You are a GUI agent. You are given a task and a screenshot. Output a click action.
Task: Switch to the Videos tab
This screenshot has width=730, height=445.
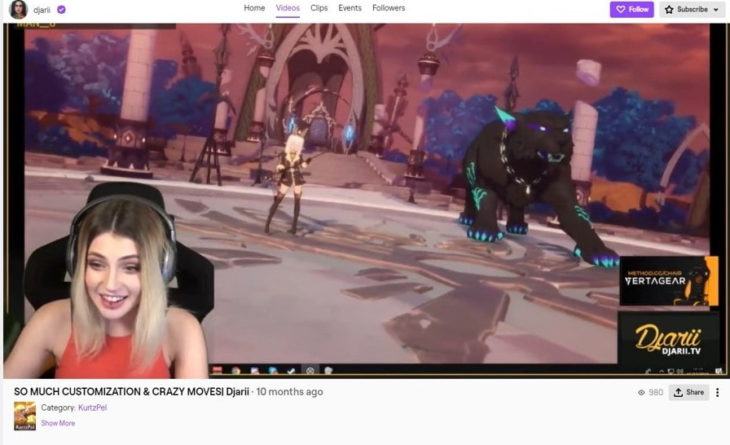pos(288,8)
